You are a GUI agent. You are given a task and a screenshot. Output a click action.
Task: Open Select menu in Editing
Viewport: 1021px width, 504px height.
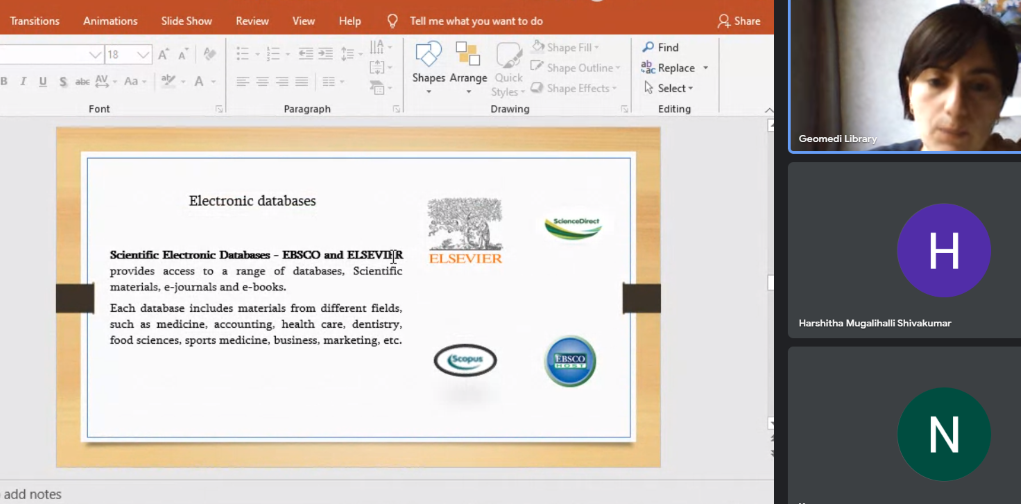pos(669,88)
